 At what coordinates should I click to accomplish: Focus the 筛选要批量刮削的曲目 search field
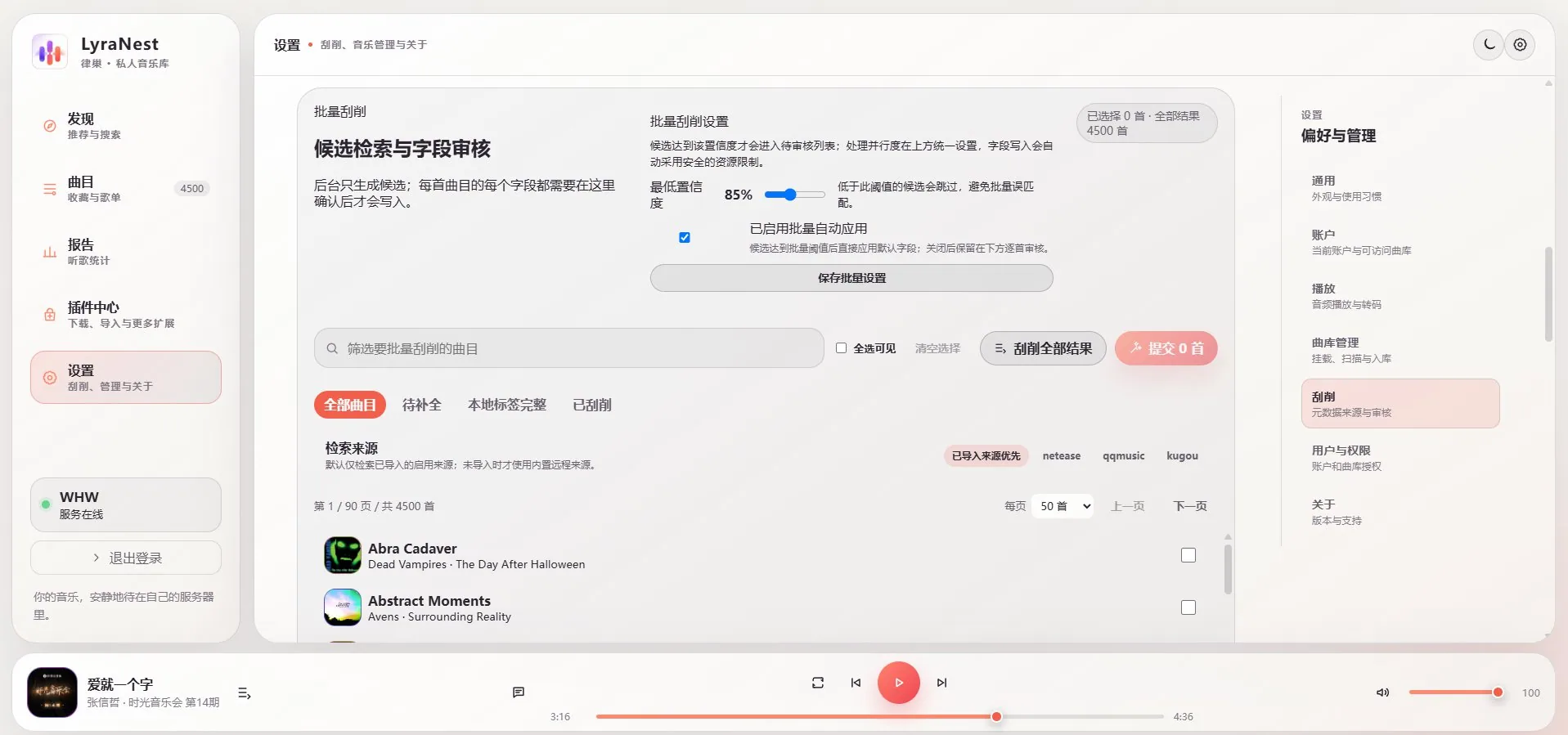(x=569, y=348)
